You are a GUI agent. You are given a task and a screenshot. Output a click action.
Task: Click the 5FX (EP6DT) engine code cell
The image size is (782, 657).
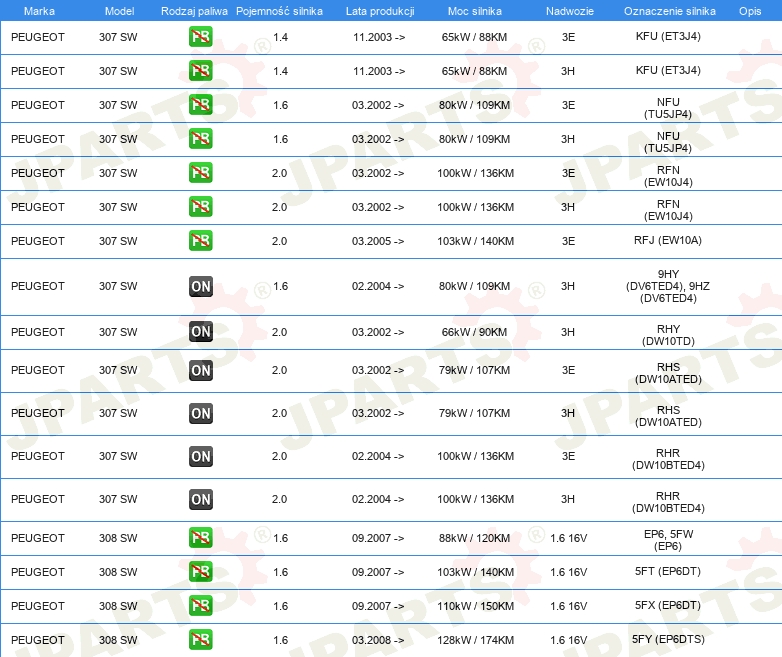[x=668, y=605]
